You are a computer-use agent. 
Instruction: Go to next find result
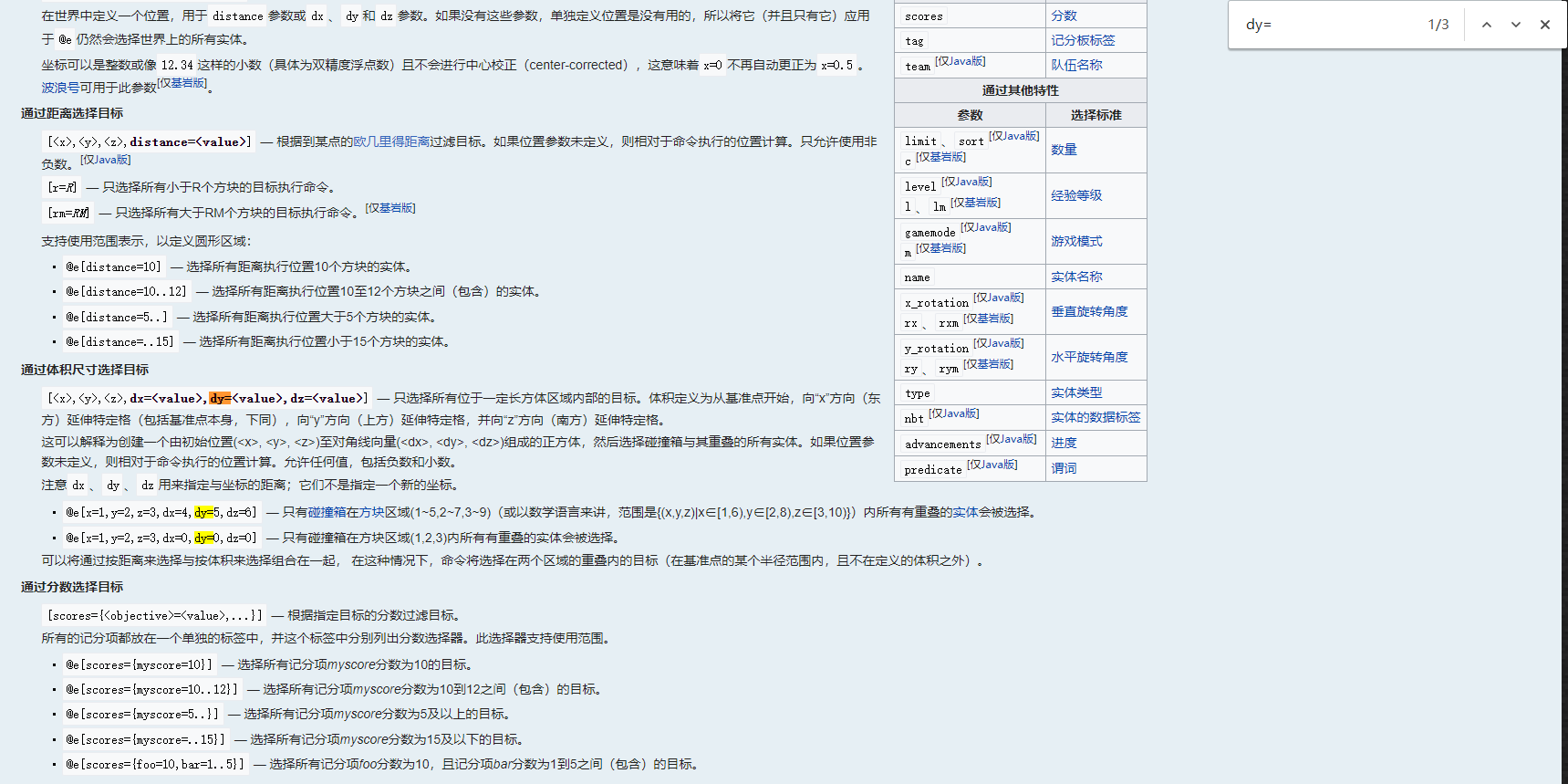(x=1516, y=25)
